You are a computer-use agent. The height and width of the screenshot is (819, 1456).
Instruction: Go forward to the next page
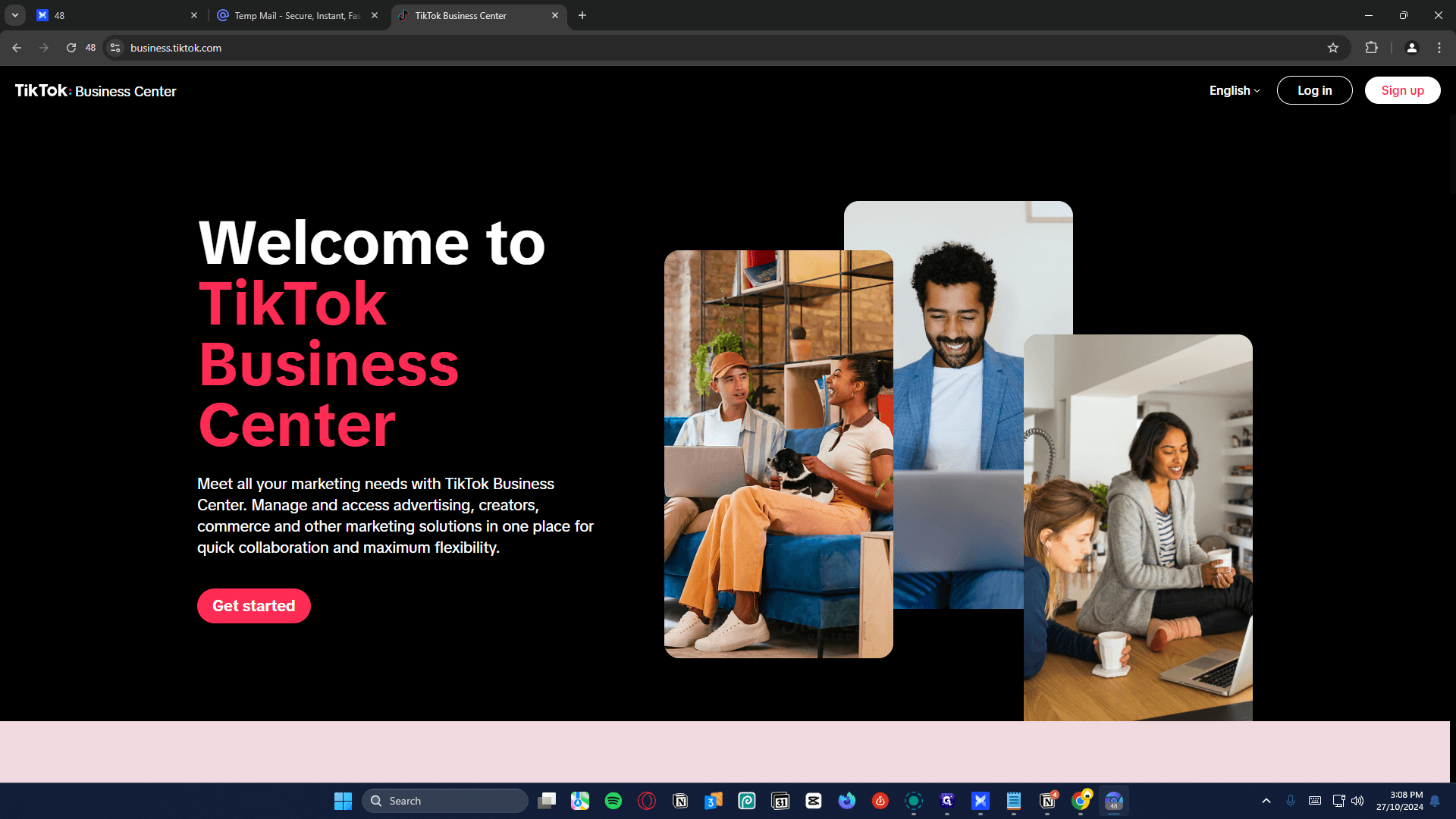(x=44, y=48)
